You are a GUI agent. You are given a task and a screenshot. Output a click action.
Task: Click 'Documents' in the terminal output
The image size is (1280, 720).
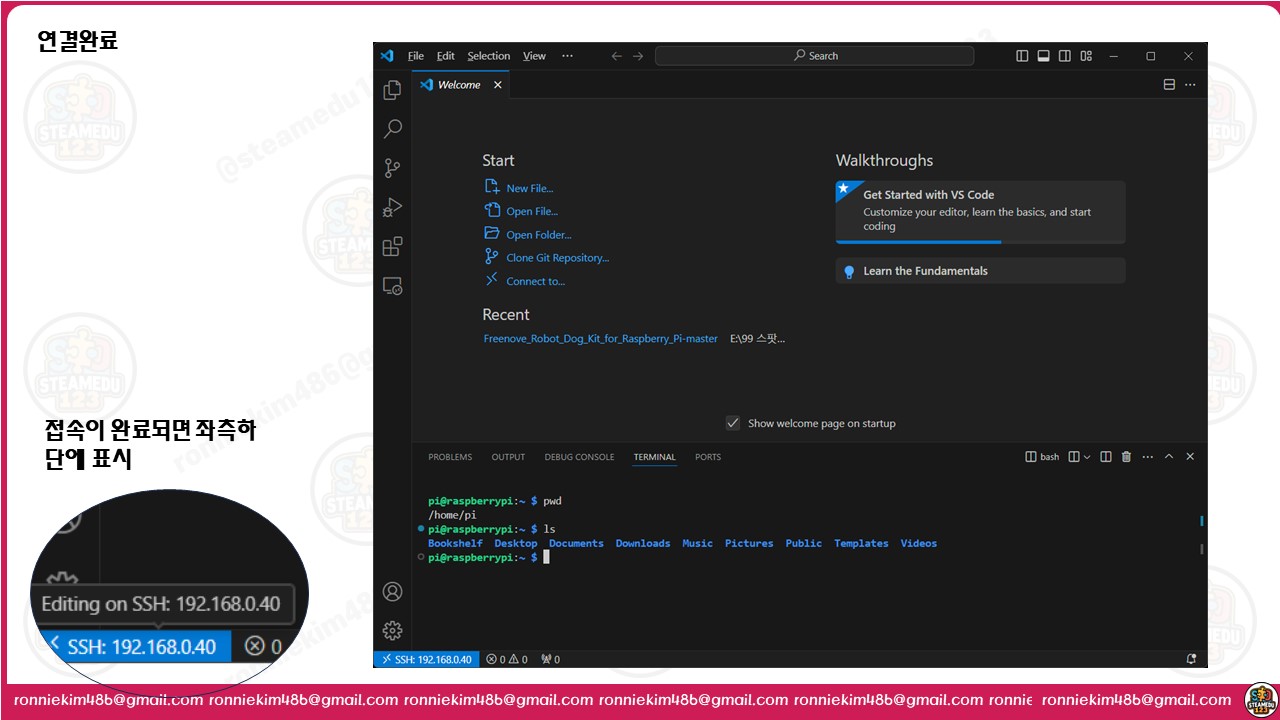tap(576, 544)
